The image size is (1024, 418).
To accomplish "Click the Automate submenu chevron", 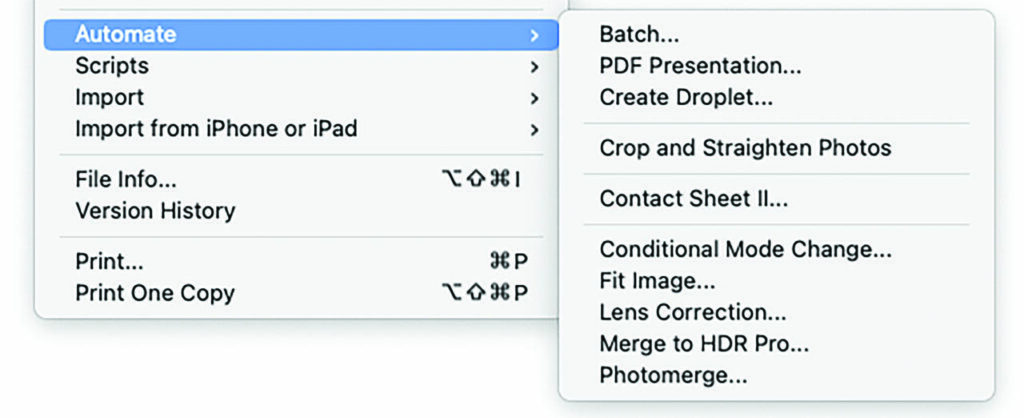I will [535, 35].
